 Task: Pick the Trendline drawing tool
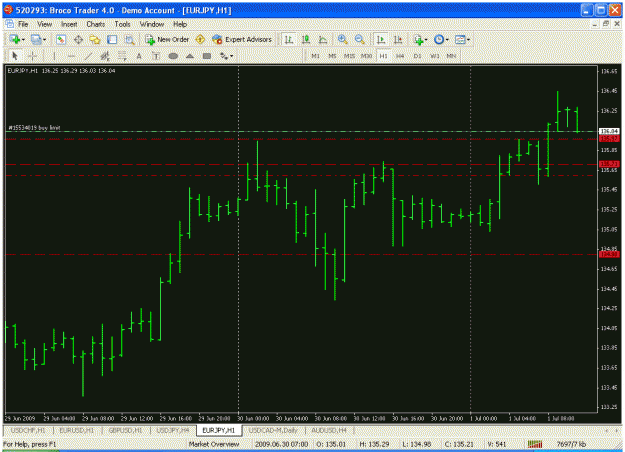click(88, 56)
